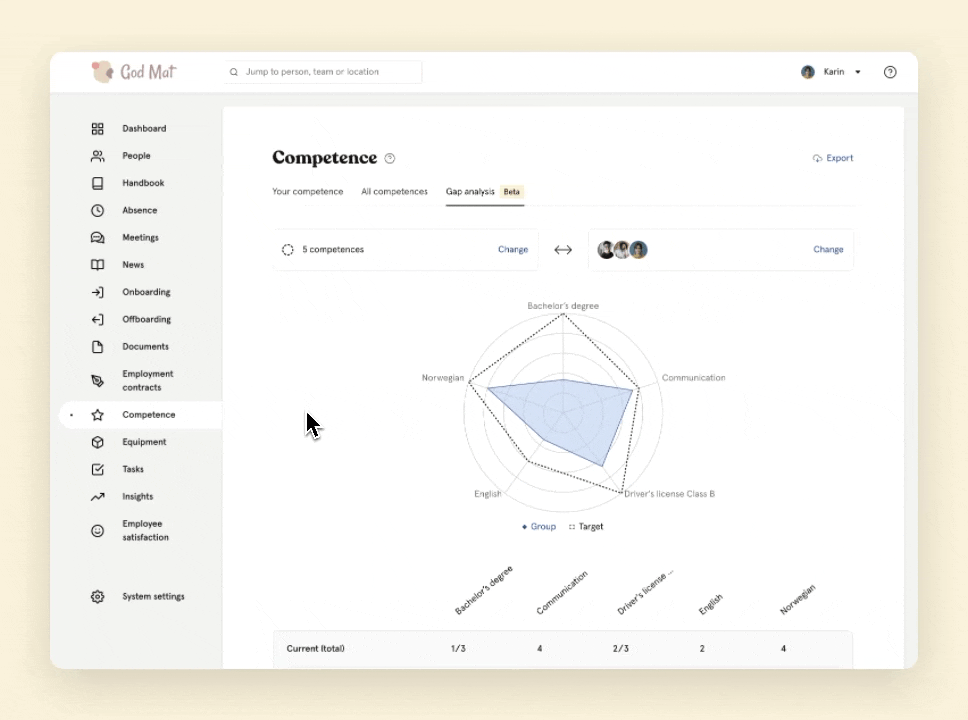The height and width of the screenshot is (720, 968).
Task: Click the Export link
Action: 833,157
